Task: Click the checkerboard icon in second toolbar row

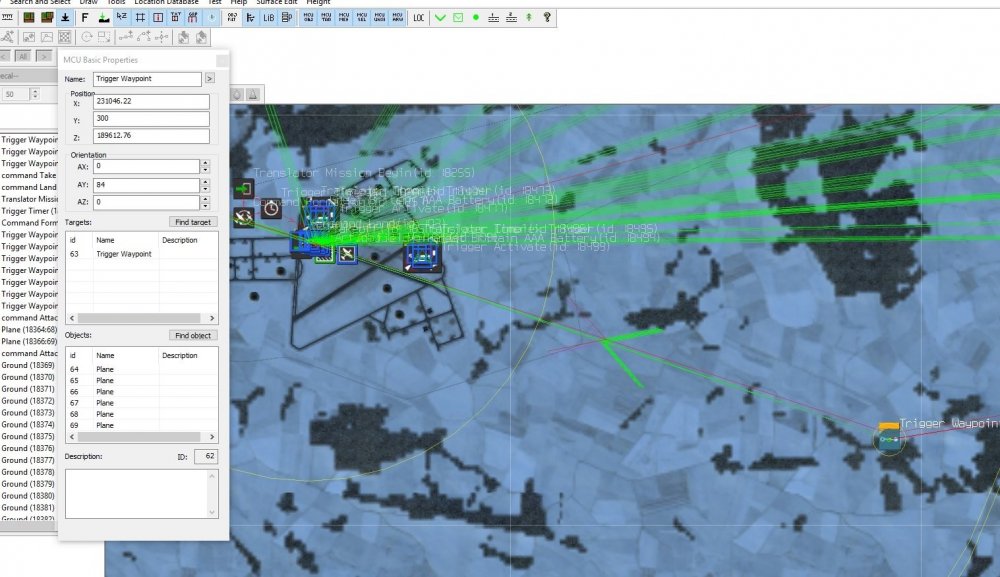Action: click(64, 37)
